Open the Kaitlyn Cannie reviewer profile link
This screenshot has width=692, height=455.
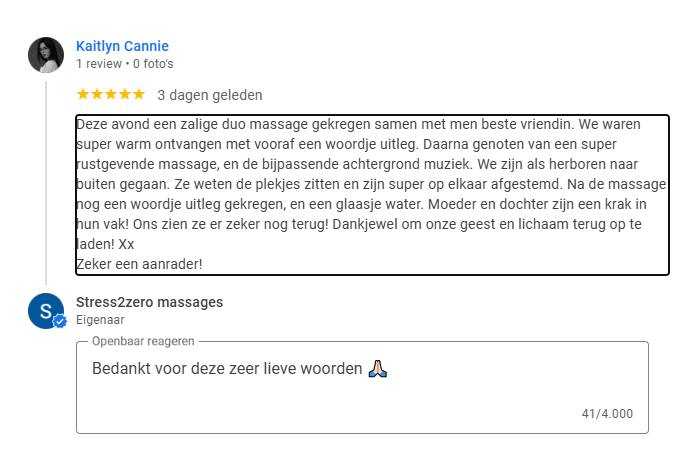[x=122, y=46]
